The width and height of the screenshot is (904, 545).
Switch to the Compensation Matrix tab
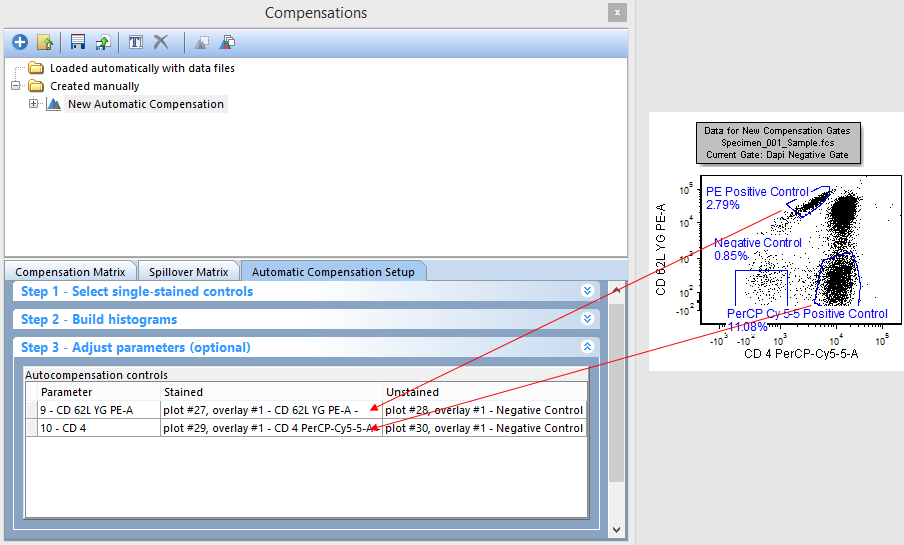[x=70, y=271]
